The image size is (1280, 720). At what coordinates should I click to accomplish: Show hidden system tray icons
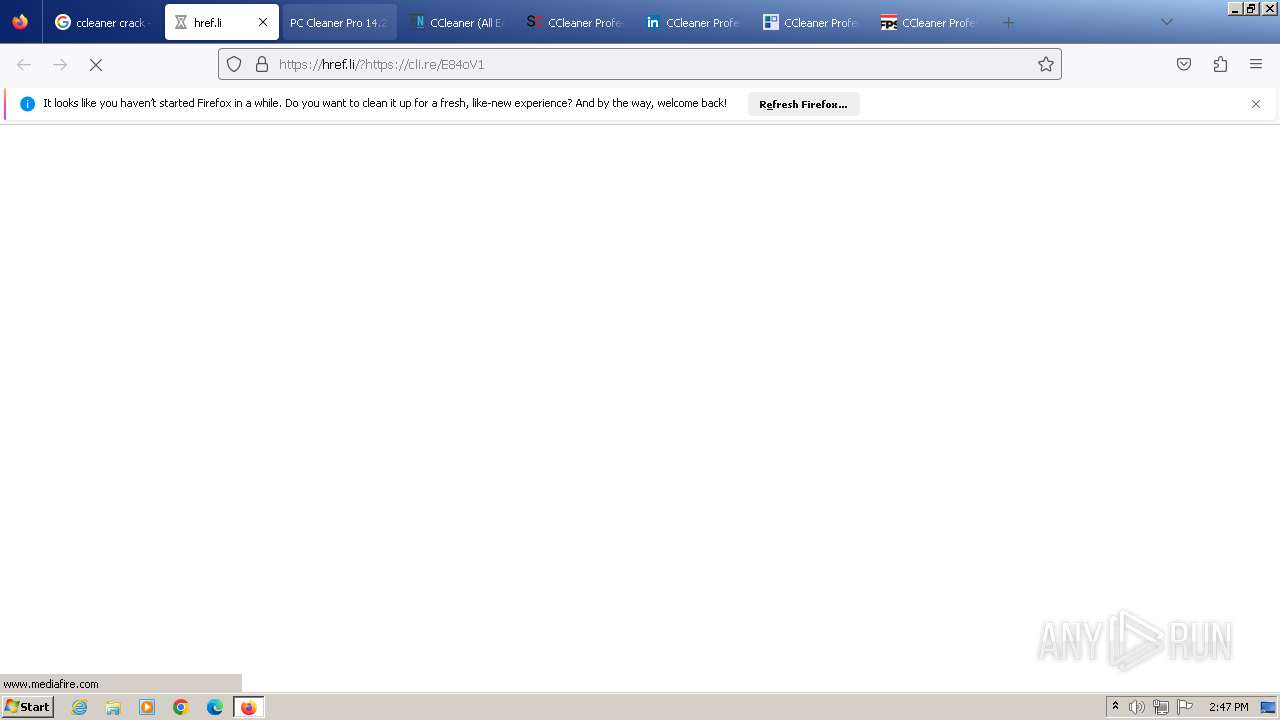(x=1115, y=707)
